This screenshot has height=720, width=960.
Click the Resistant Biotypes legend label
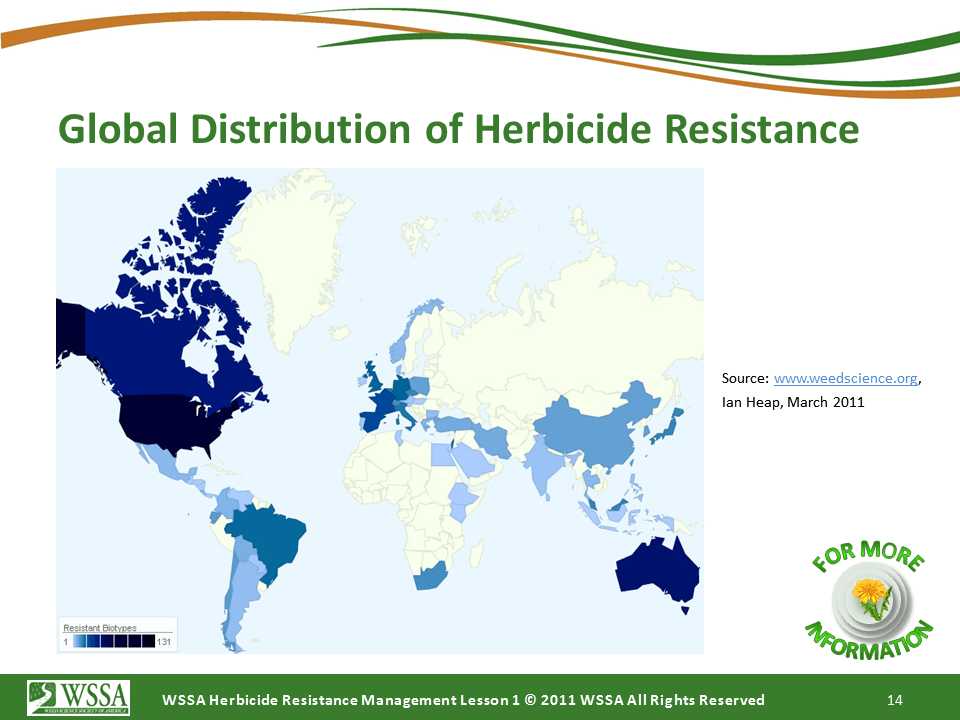point(101,626)
